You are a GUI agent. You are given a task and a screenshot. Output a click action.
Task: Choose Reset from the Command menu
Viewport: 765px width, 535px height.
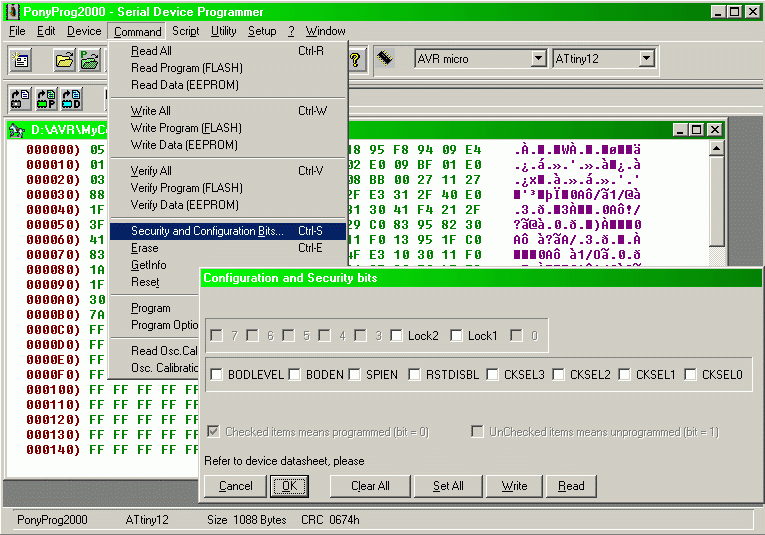point(155,282)
